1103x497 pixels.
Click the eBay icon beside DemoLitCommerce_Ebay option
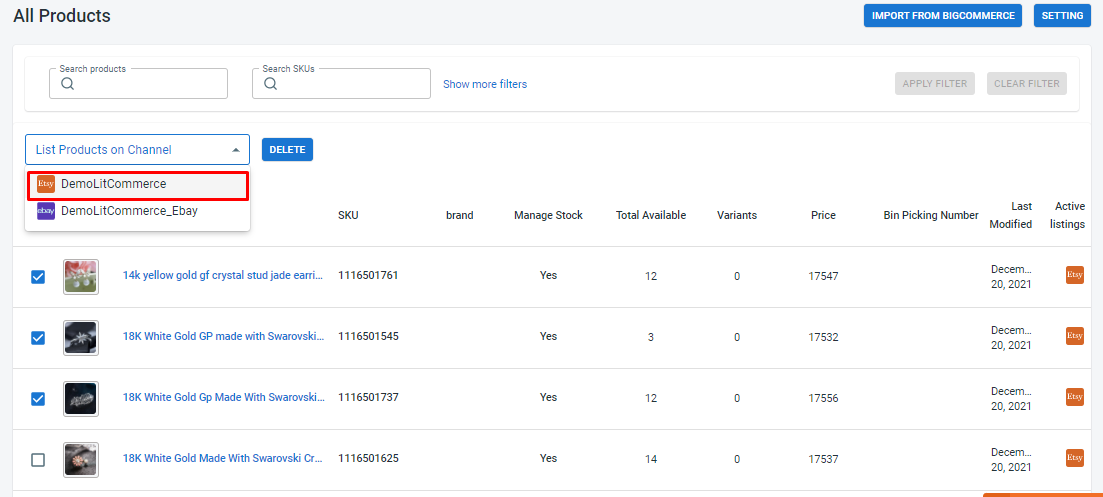click(x=46, y=212)
